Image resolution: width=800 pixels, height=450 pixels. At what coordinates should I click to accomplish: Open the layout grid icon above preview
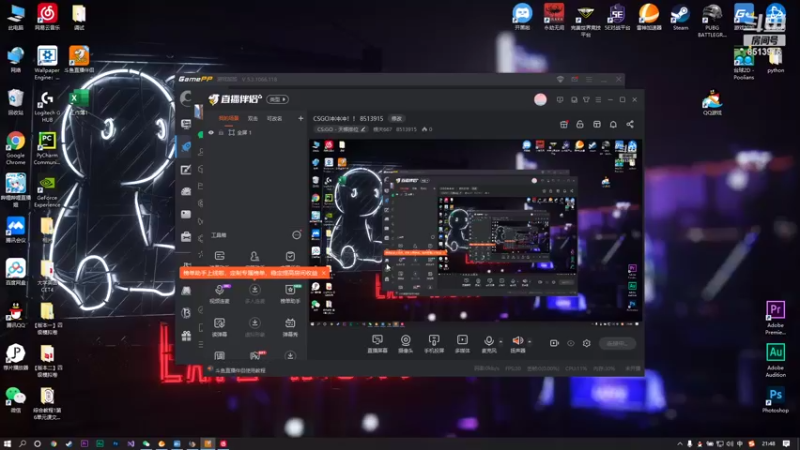(596, 124)
